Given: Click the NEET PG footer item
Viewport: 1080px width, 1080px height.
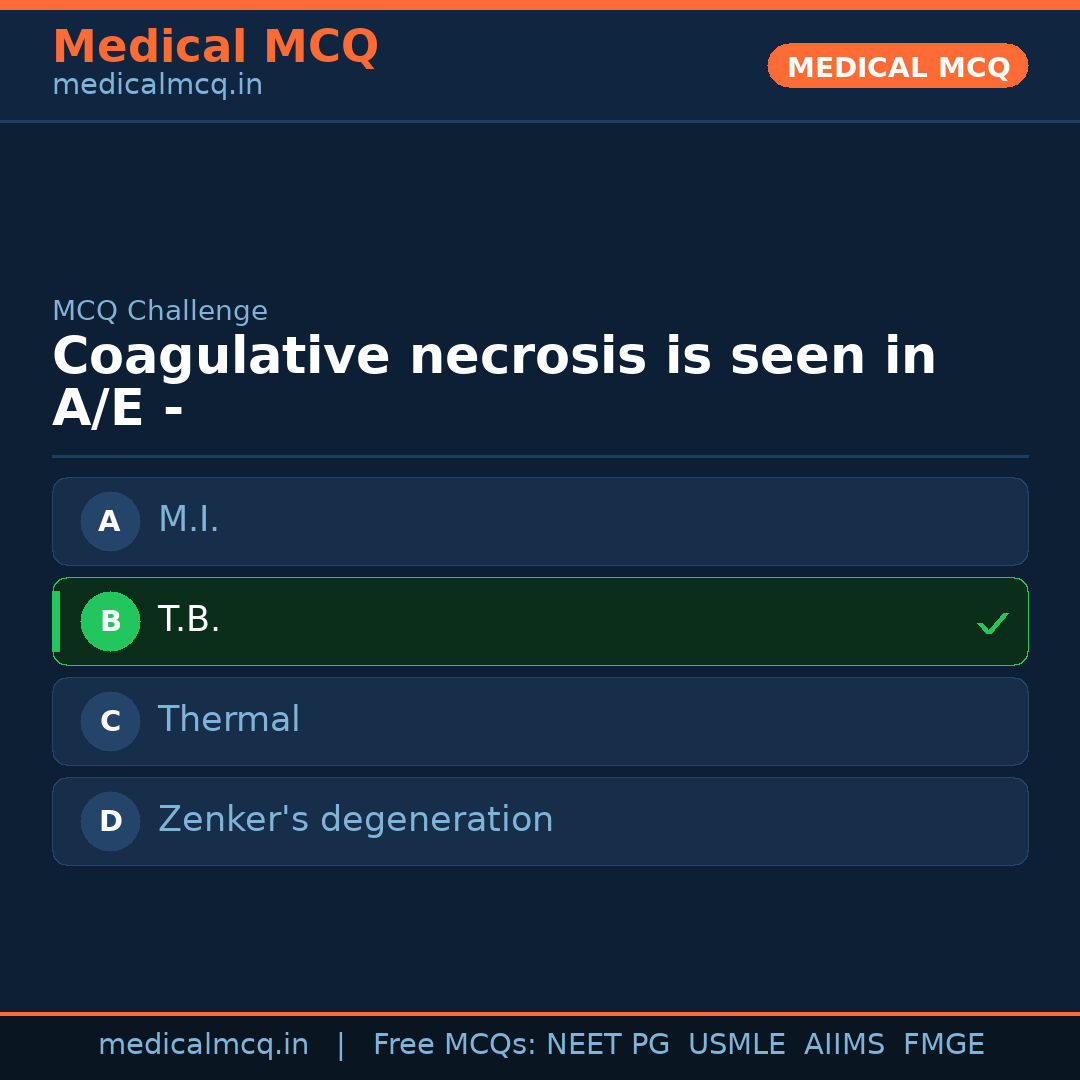Looking at the screenshot, I should pos(607,1044).
